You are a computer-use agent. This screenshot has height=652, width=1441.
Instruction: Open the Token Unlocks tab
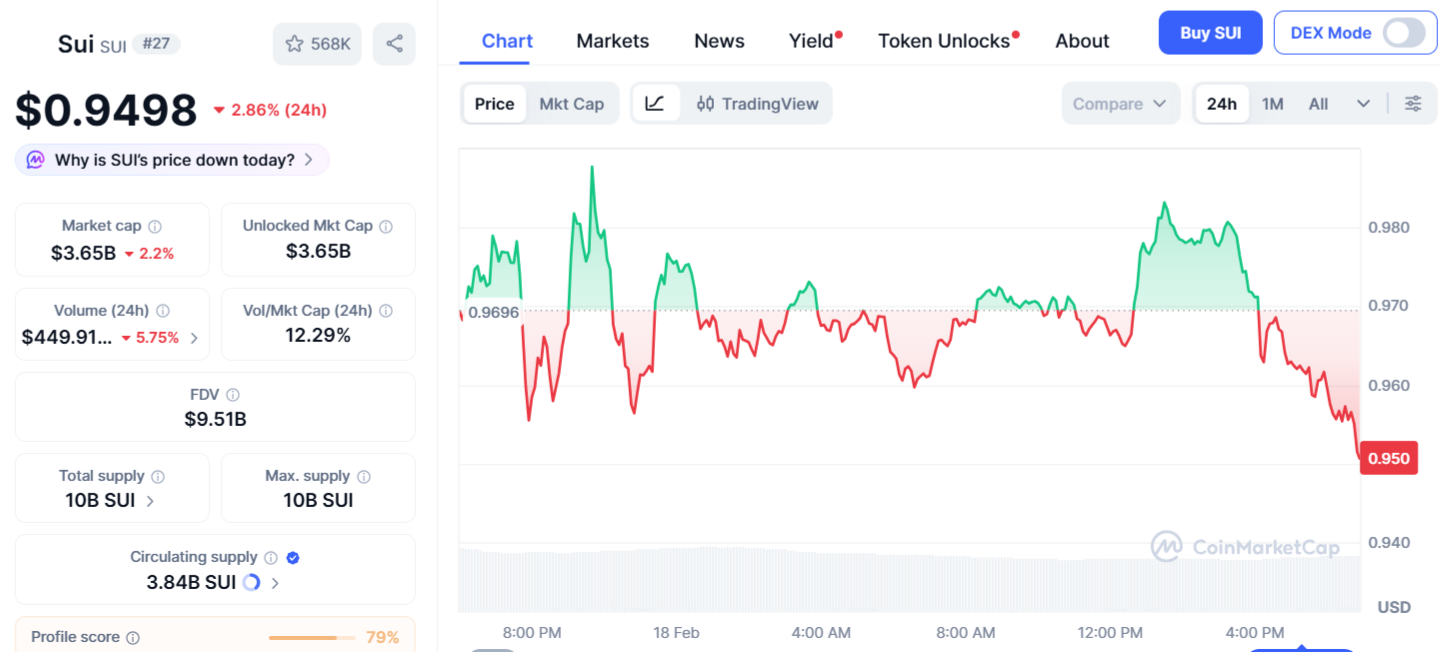pos(944,41)
